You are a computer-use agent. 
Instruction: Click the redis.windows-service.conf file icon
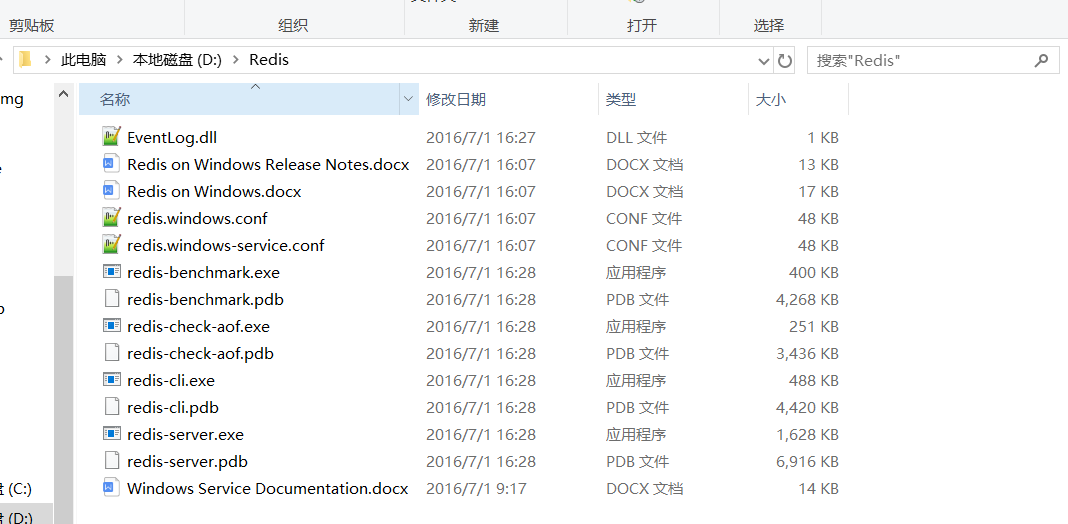pos(111,245)
